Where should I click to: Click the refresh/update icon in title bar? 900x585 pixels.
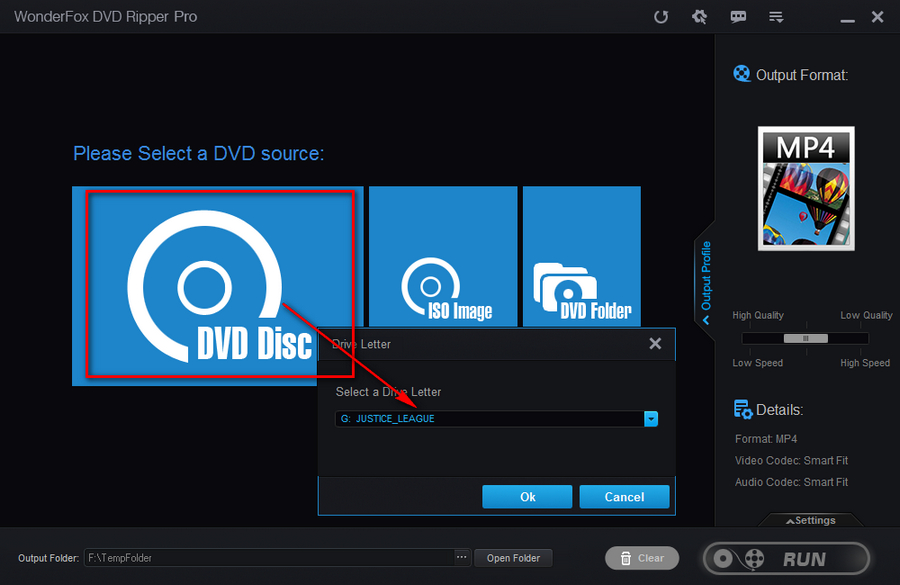661,17
